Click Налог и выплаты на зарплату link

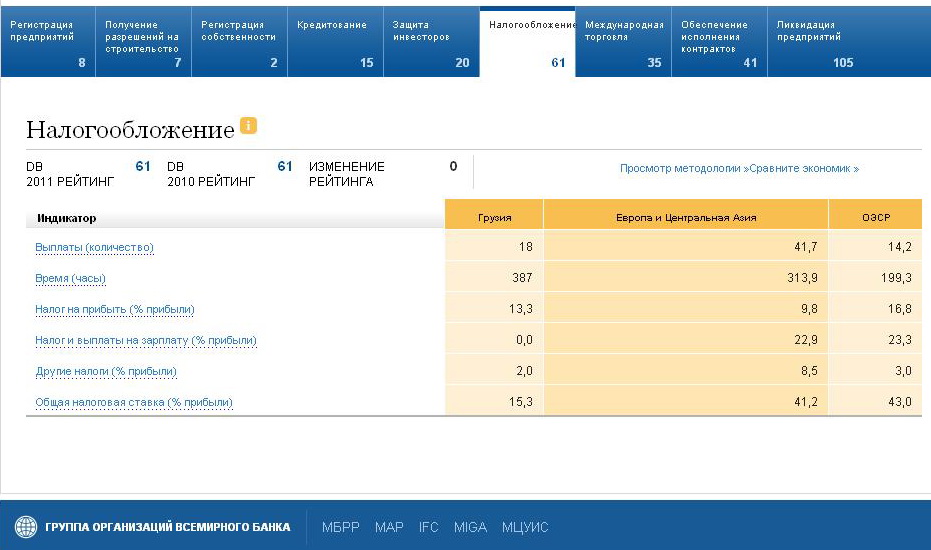coord(146,340)
